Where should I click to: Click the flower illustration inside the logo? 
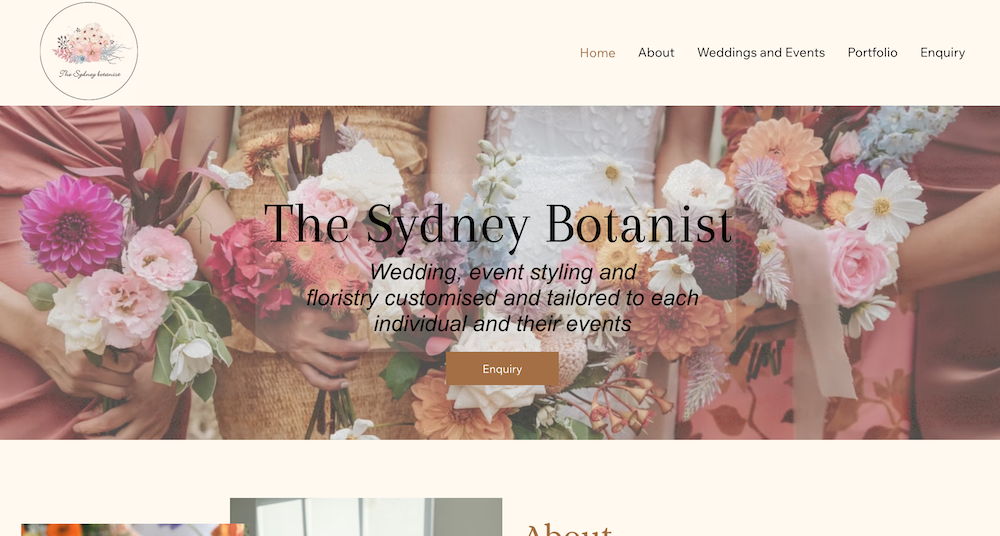coord(89,43)
